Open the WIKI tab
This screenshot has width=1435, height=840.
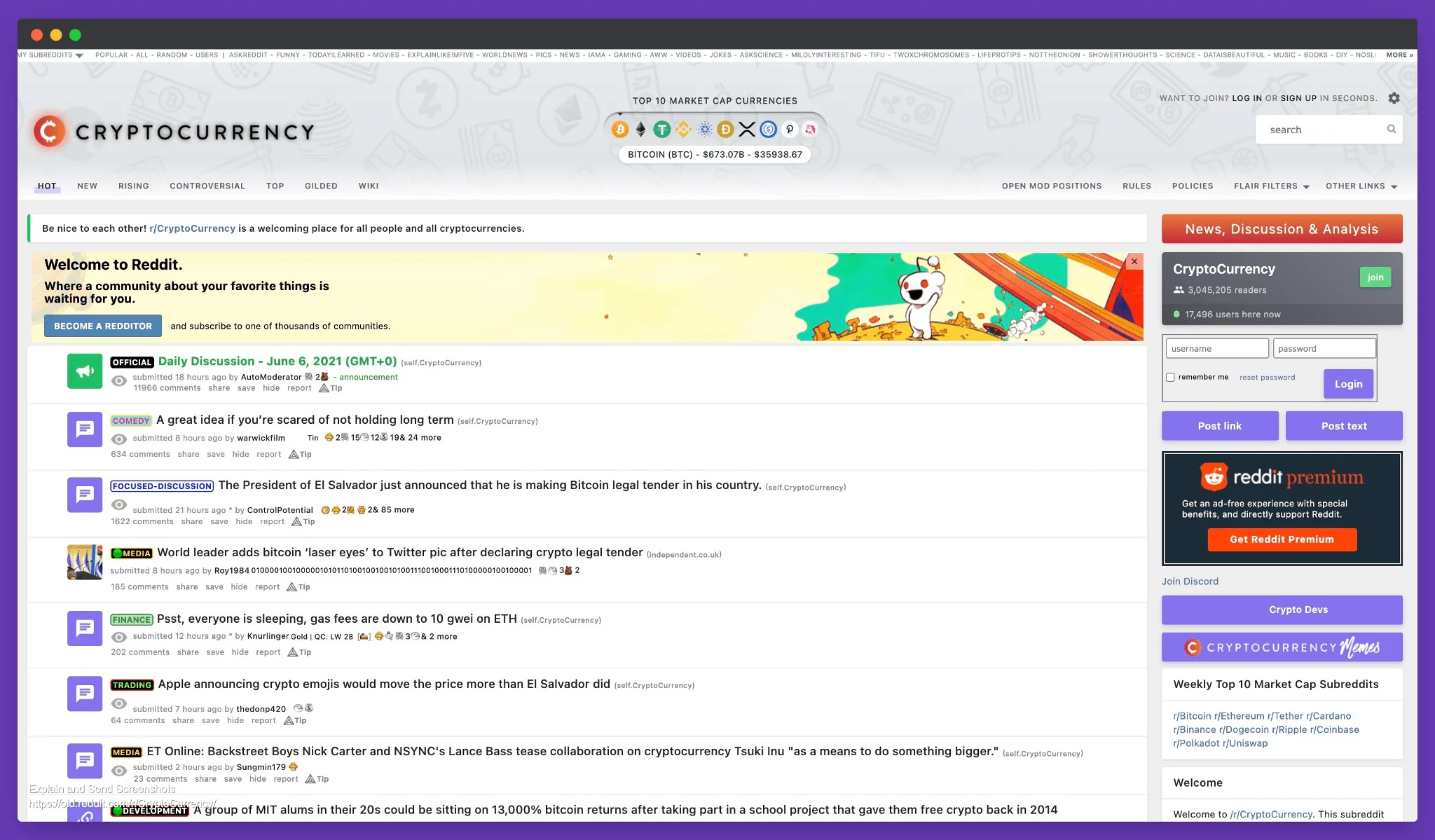pyautogui.click(x=369, y=186)
